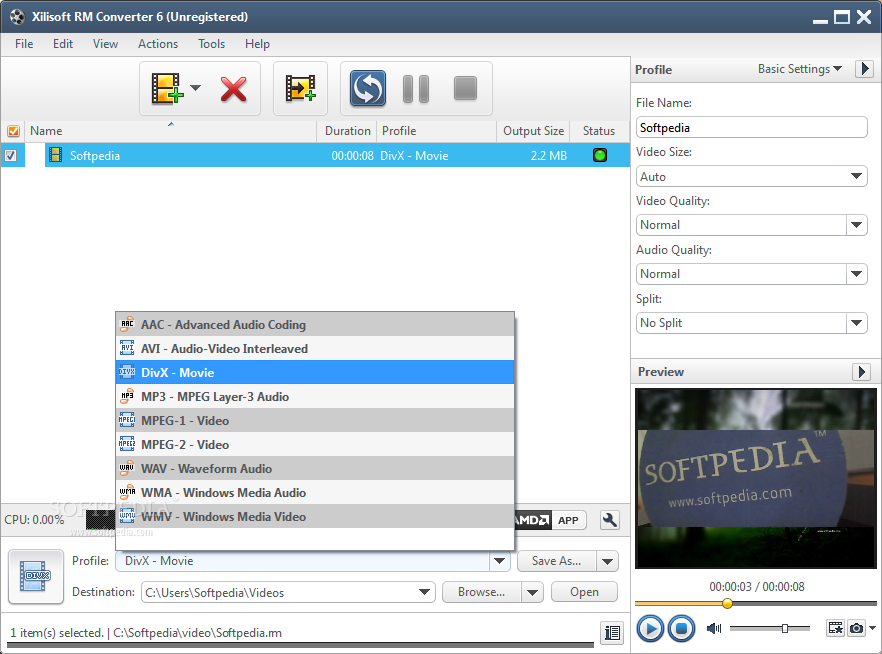Screen dimensions: 882x654
Task: Move the preview playback position slider
Action: click(727, 603)
